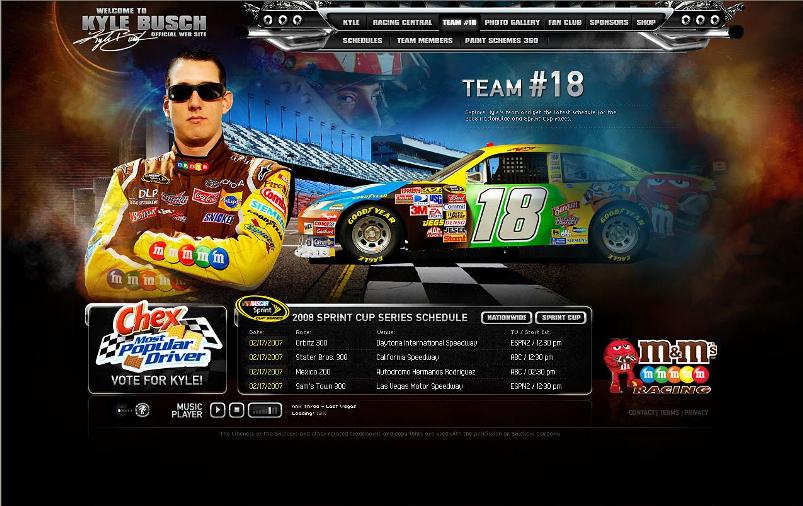Open the Contact link
803x506 pixels.
pos(641,412)
